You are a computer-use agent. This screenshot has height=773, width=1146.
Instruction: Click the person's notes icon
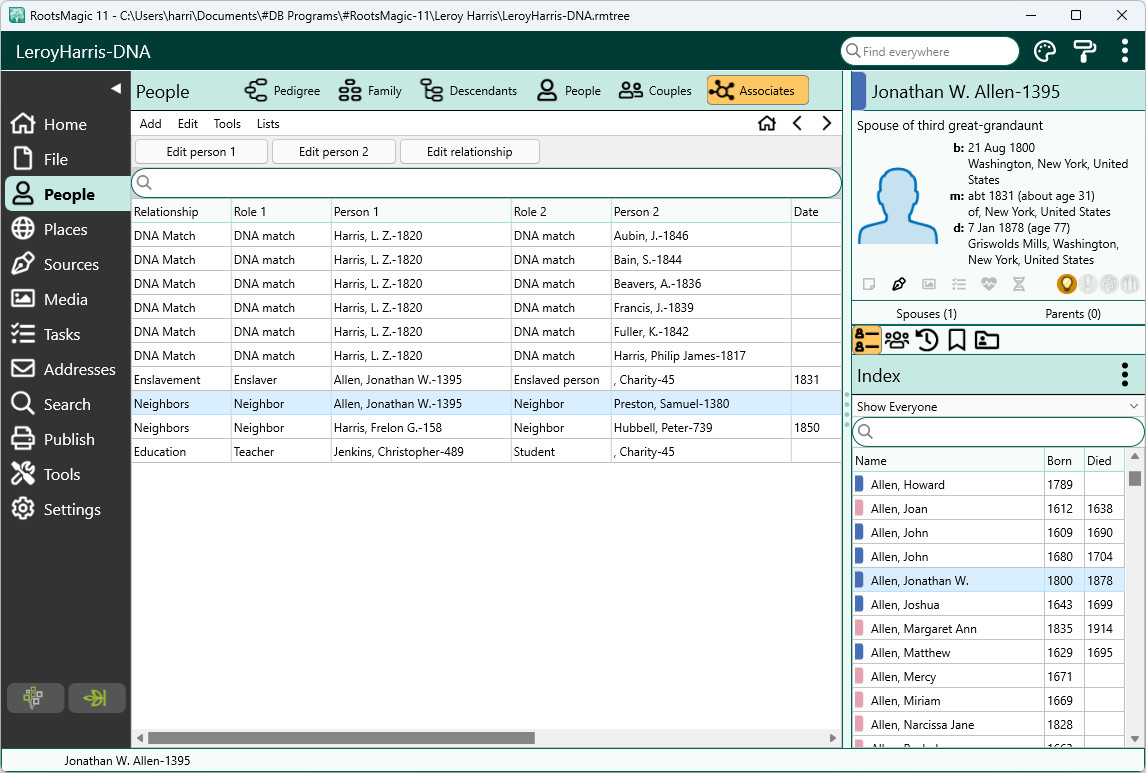tap(869, 284)
